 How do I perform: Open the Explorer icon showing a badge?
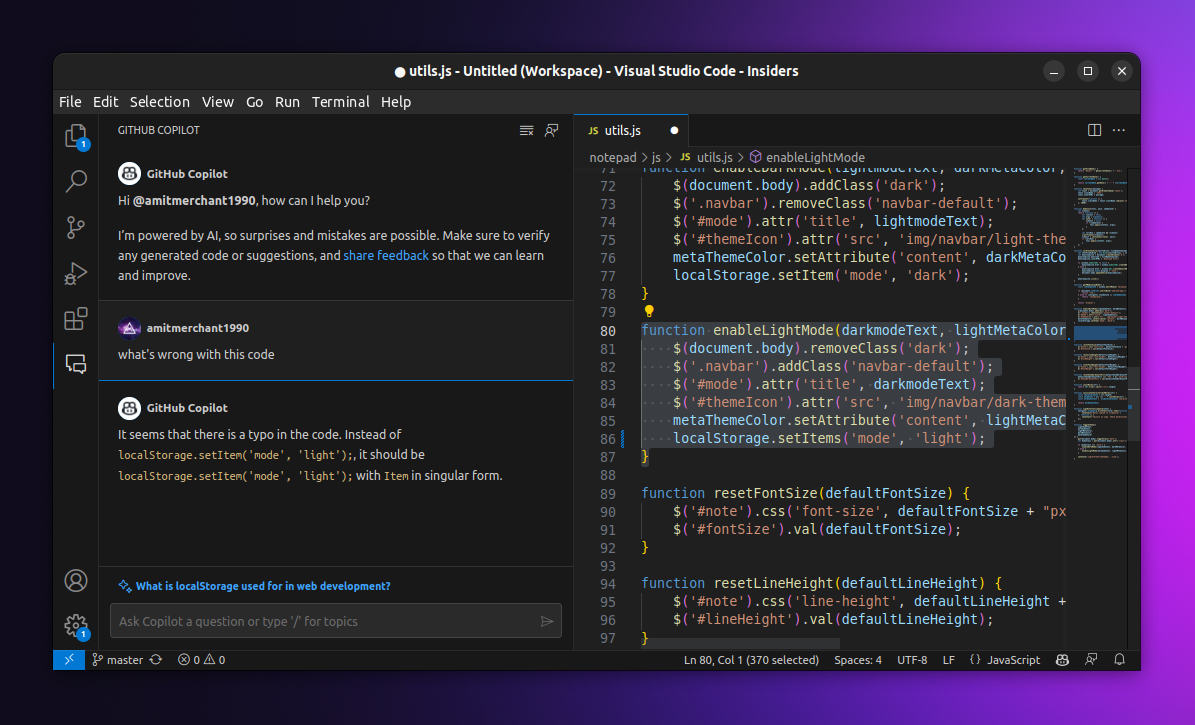point(76,135)
